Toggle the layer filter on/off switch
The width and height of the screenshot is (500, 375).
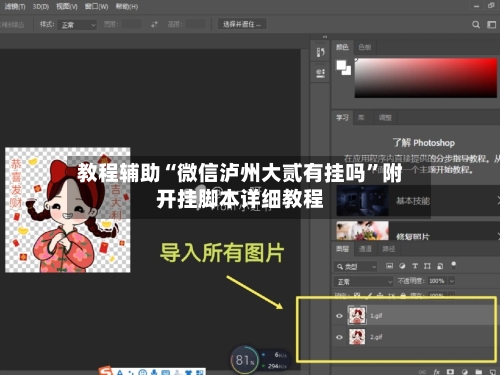click(453, 265)
